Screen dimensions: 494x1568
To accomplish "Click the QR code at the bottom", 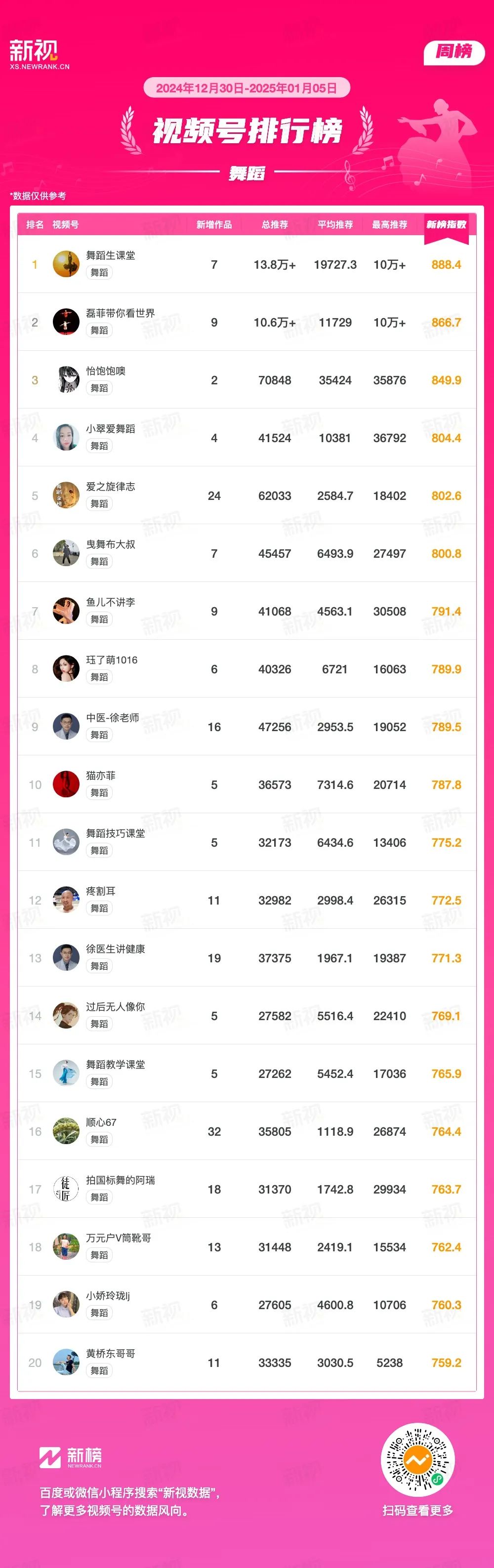I will (x=418, y=1460).
